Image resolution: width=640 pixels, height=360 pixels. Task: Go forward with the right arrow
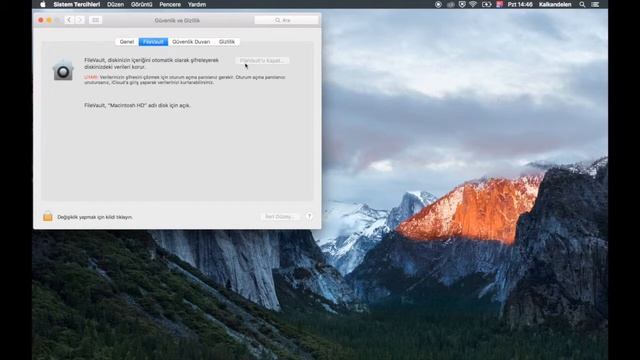pos(80,20)
